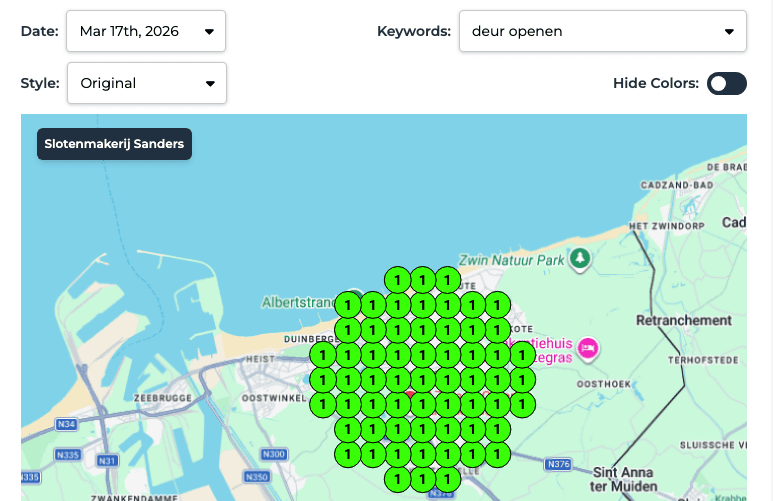Click the N34 road shield

[x=67, y=424]
